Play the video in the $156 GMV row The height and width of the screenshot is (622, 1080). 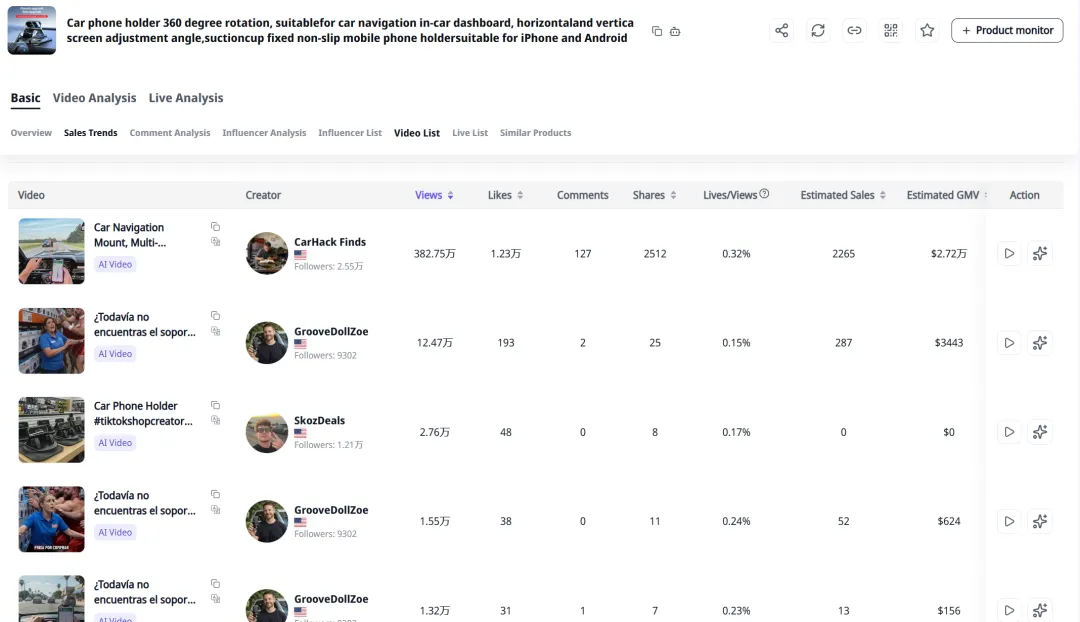1009,610
